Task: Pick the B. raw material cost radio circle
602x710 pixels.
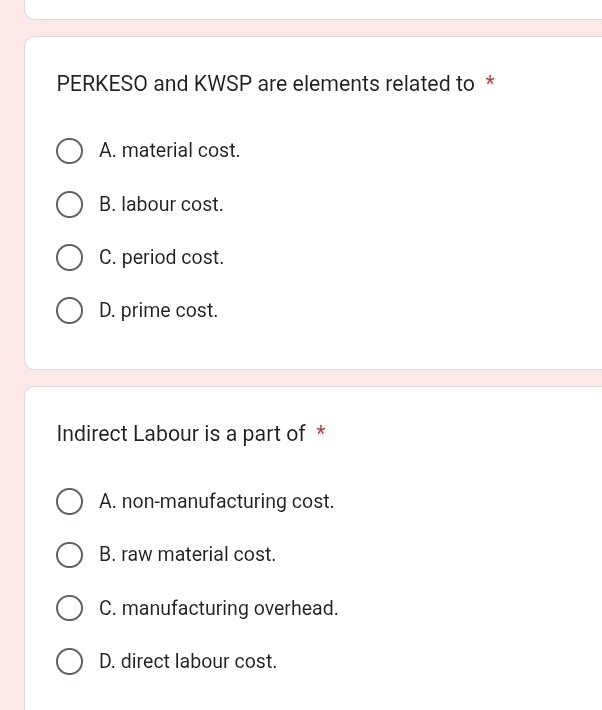Action: coord(69,555)
